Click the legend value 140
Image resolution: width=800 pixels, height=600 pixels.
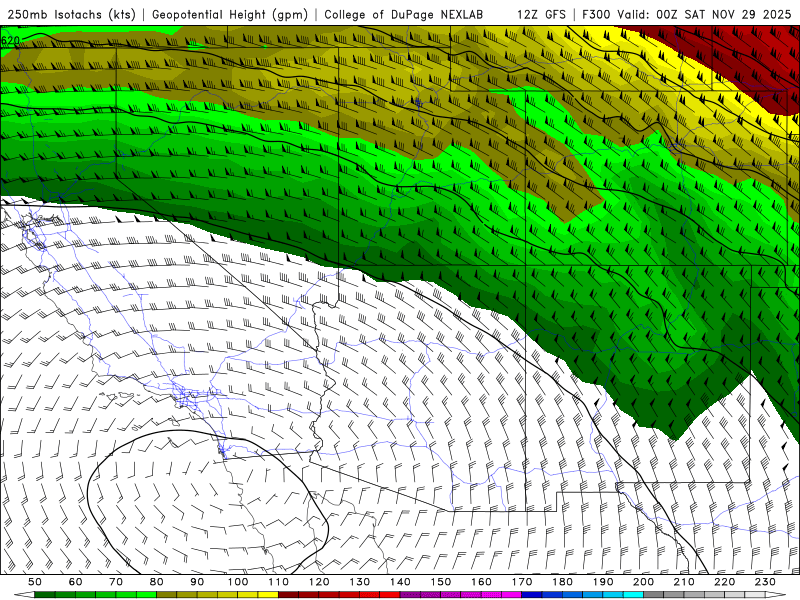[x=400, y=582]
